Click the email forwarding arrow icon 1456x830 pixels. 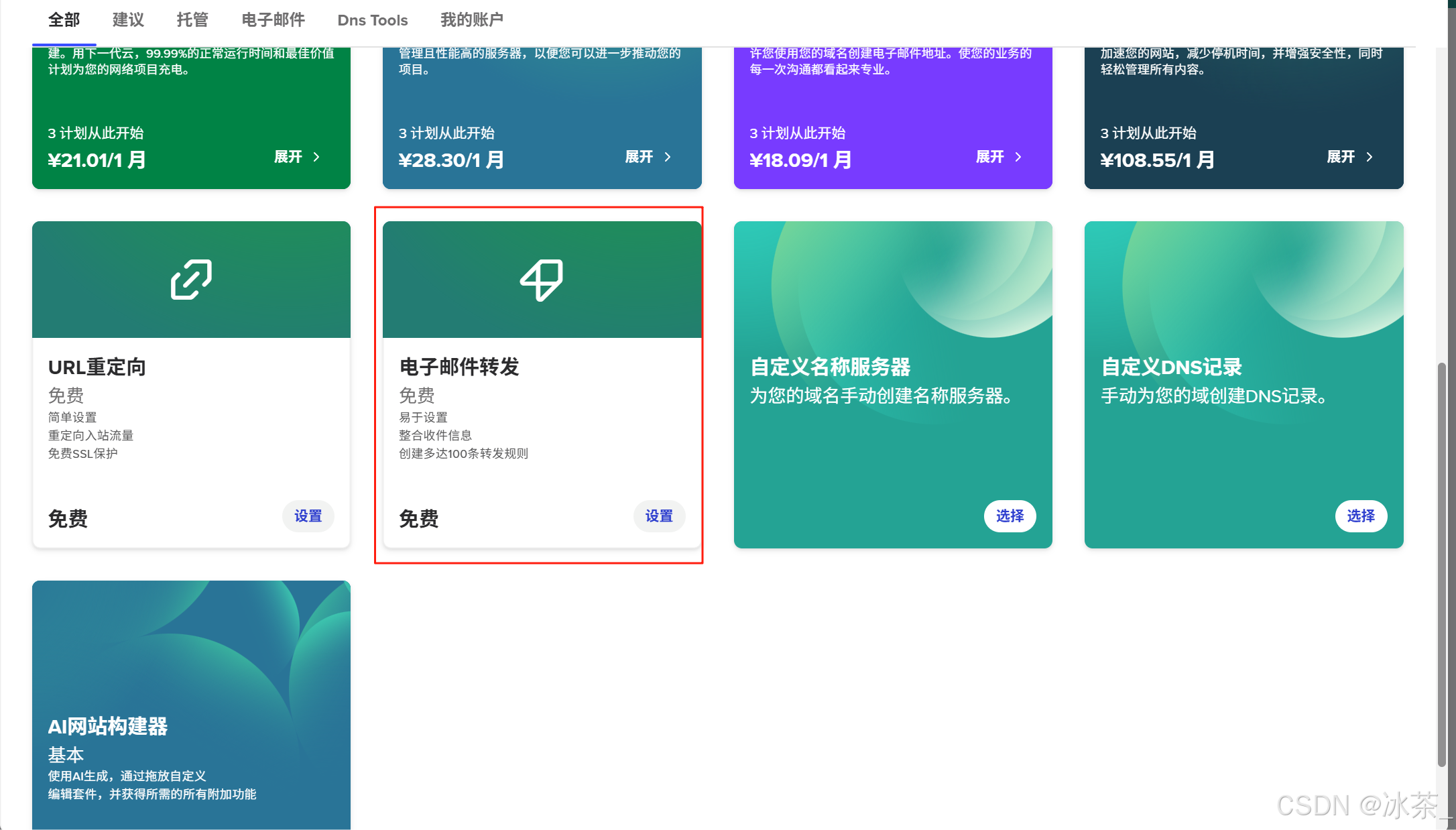click(x=542, y=280)
